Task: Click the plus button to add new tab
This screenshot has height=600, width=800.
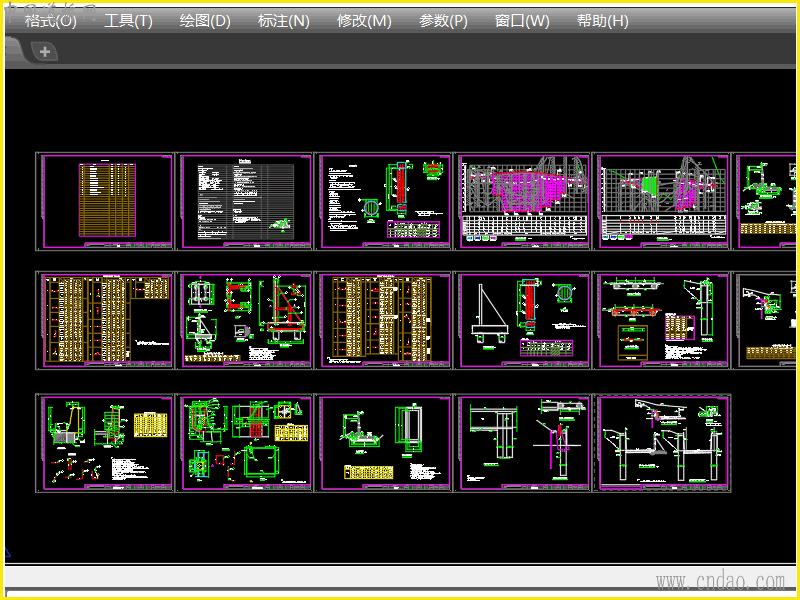Action: pyautogui.click(x=45, y=52)
